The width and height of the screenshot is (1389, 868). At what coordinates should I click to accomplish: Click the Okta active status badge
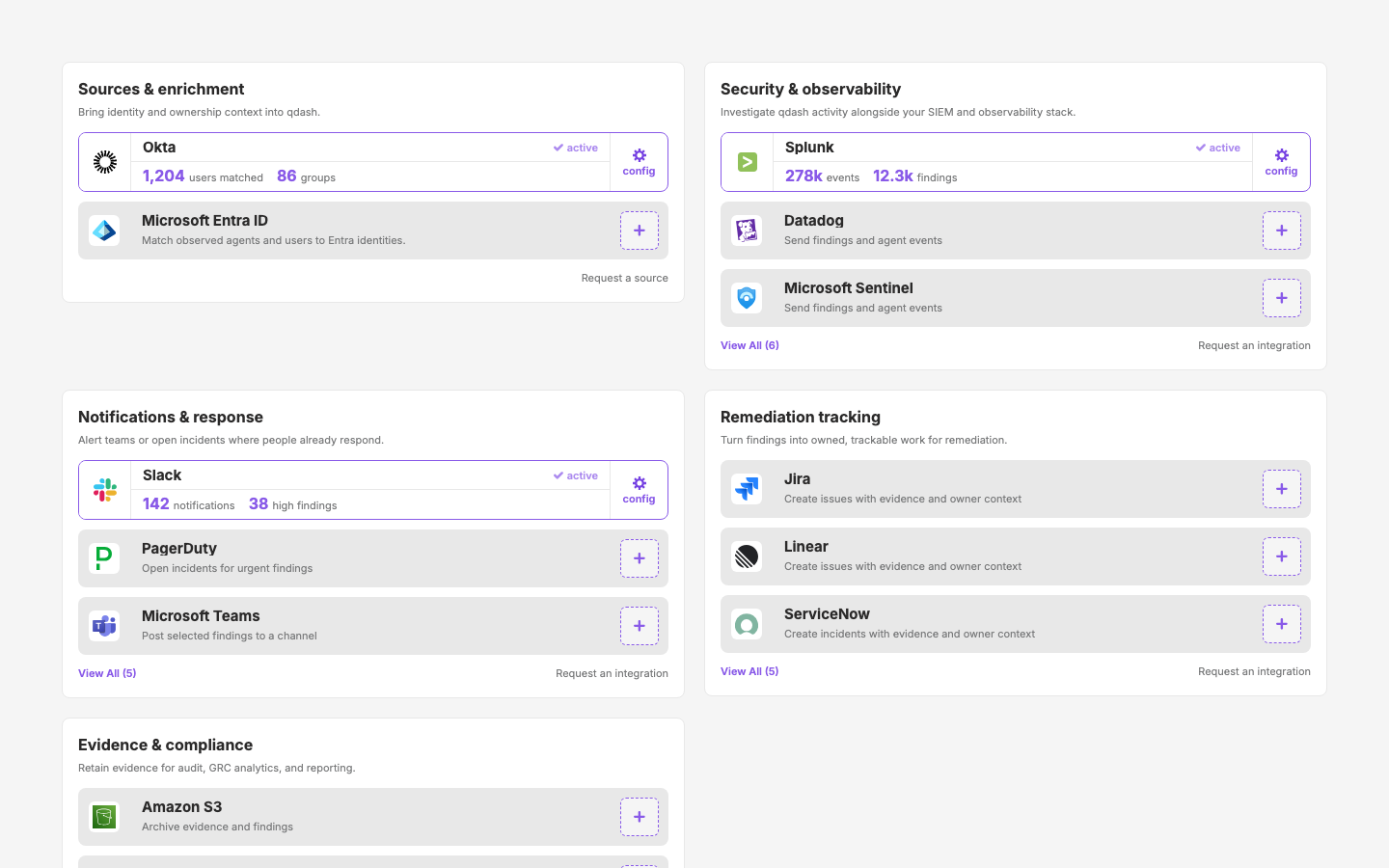coord(575,148)
